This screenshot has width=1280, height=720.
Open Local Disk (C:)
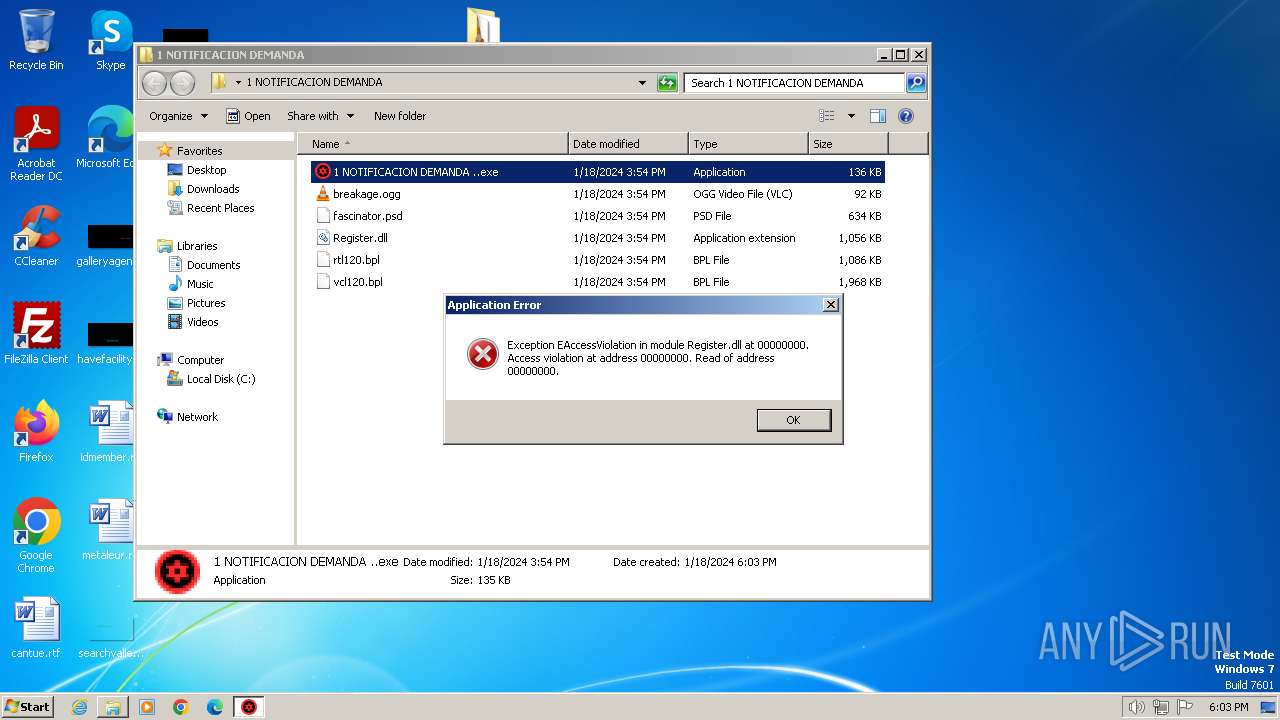coord(220,379)
